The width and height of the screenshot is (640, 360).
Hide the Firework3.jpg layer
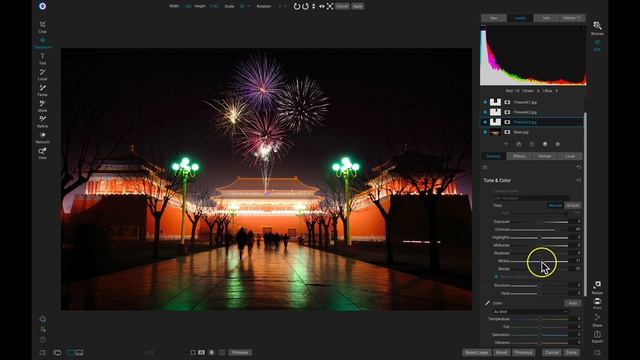(x=485, y=122)
